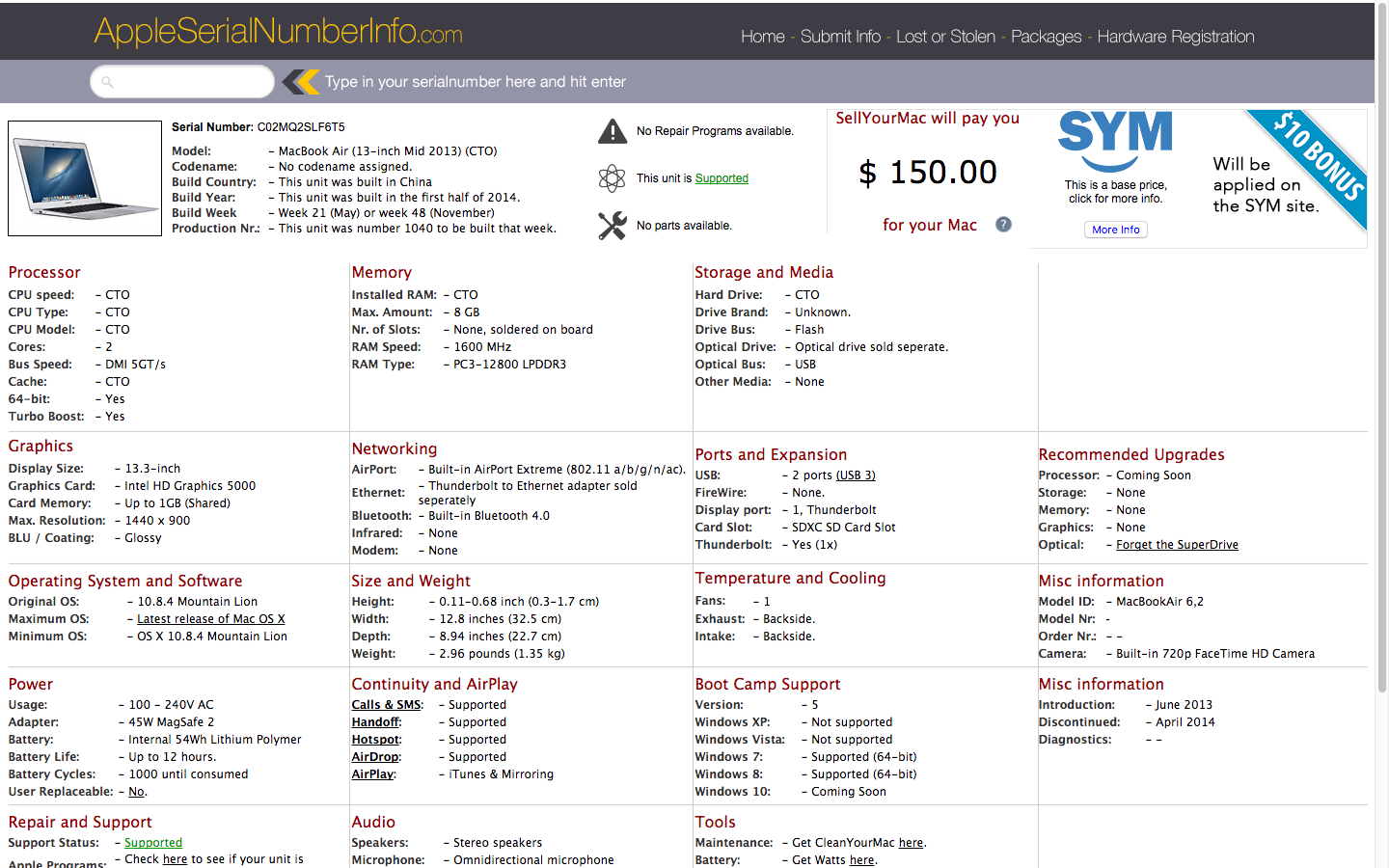
Task: Open the Calls & SMS link
Action: [387, 705]
